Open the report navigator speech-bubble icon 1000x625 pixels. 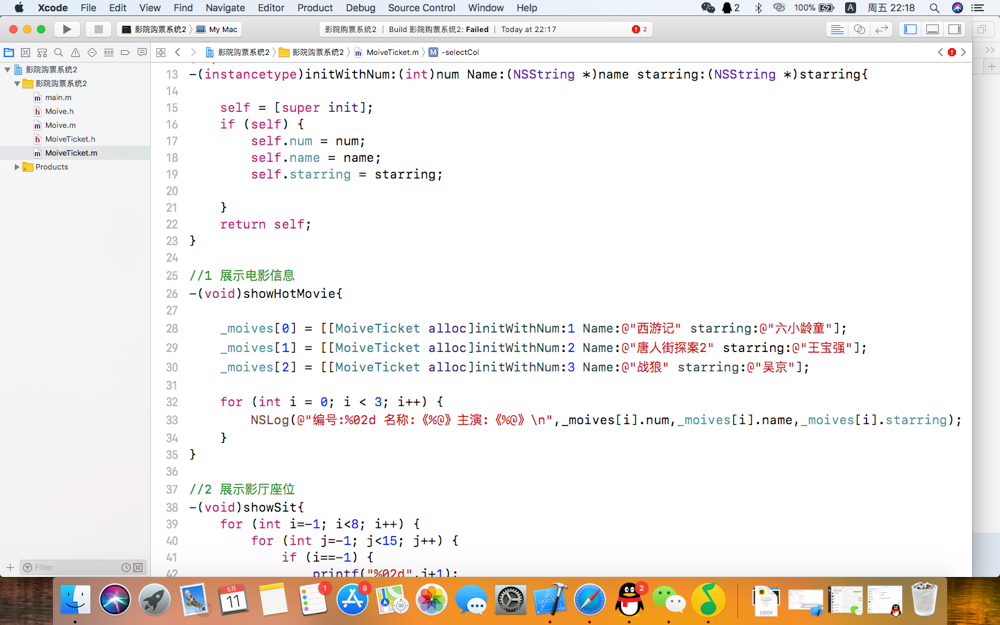point(142,52)
